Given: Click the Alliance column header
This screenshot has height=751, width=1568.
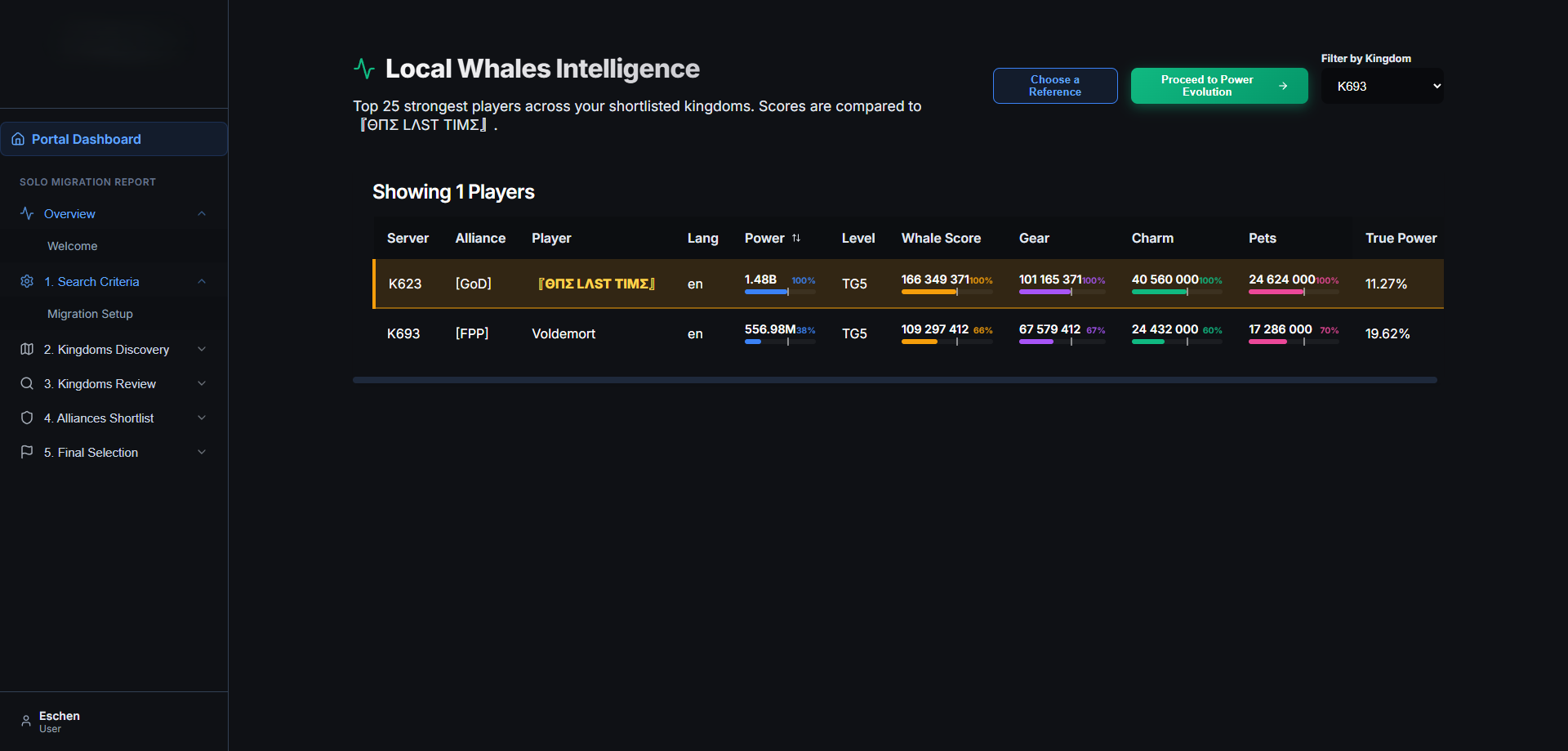Looking at the screenshot, I should (x=480, y=238).
